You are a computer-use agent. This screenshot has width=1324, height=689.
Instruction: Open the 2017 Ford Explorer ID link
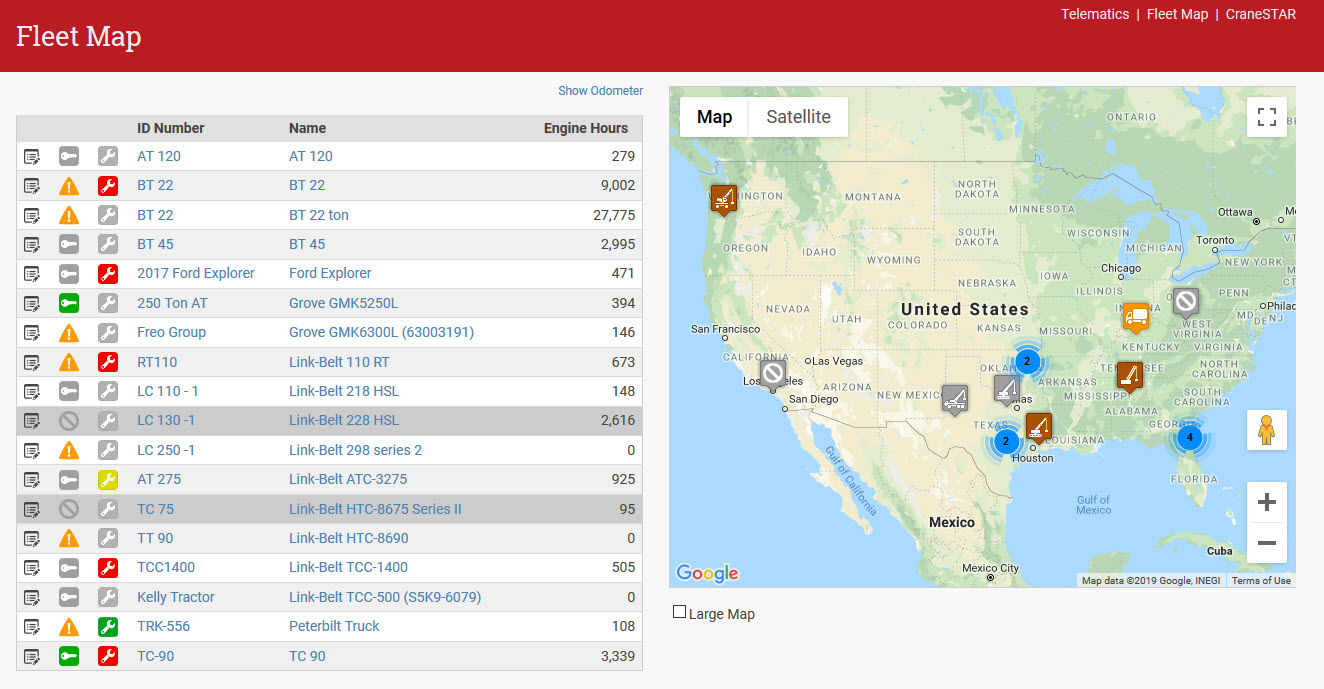196,273
